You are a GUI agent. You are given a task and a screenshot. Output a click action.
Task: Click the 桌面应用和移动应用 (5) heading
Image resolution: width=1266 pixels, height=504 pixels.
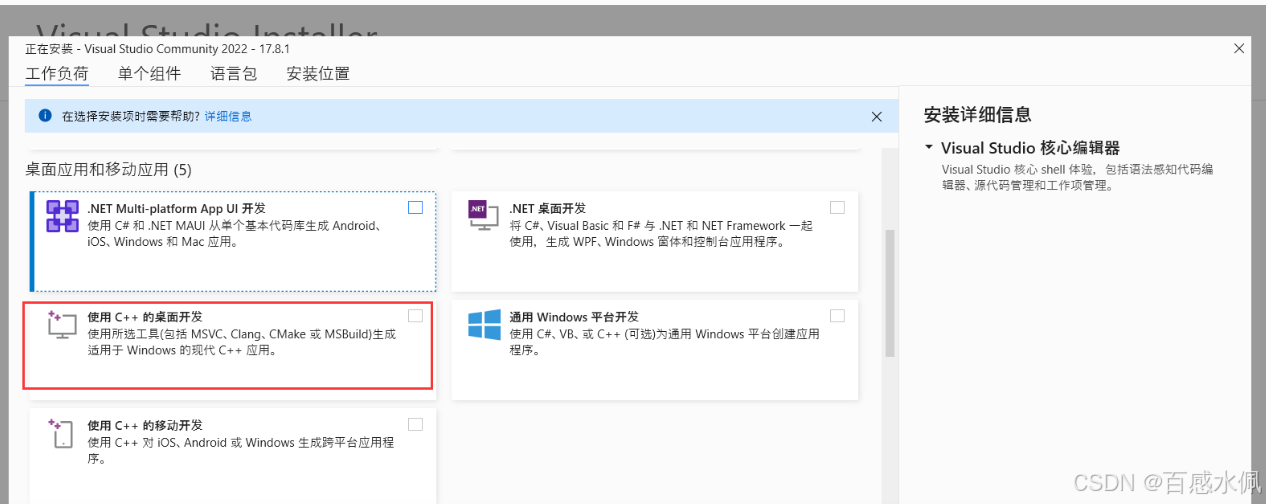tap(108, 170)
